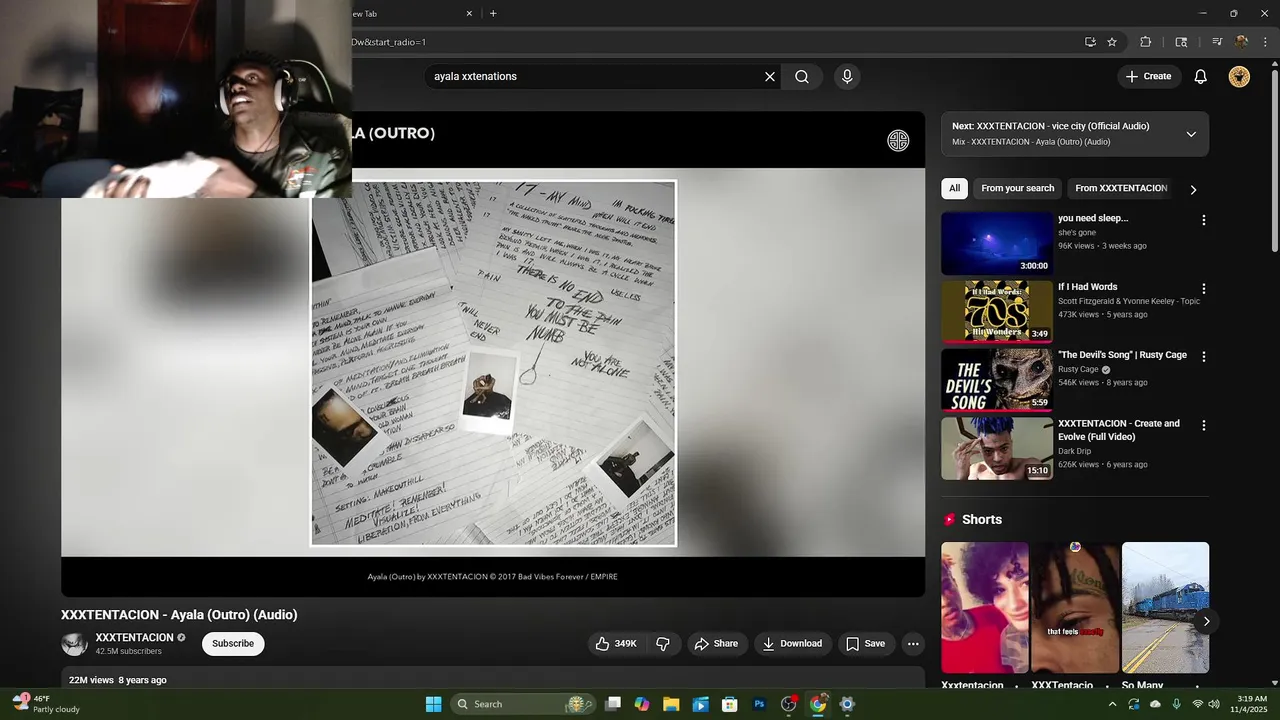Start voice search with microphone icon
Screen dimensions: 1280x720
tap(847, 77)
